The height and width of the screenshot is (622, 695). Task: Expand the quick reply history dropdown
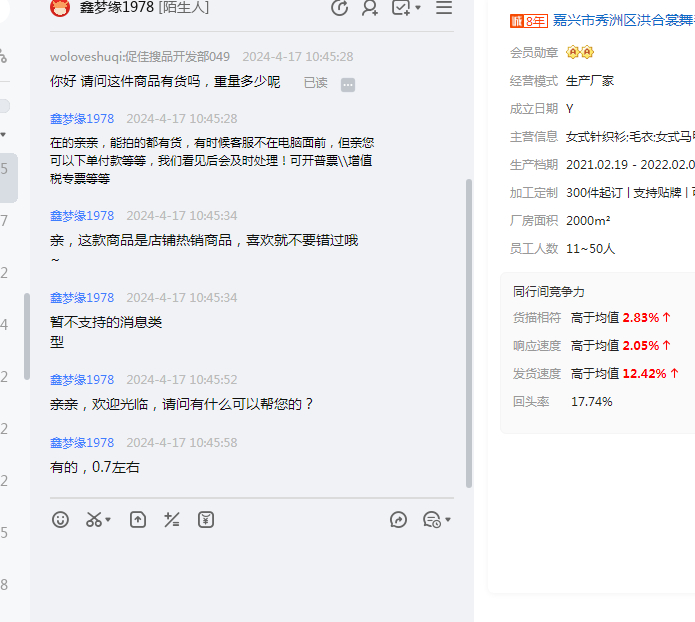click(448, 520)
